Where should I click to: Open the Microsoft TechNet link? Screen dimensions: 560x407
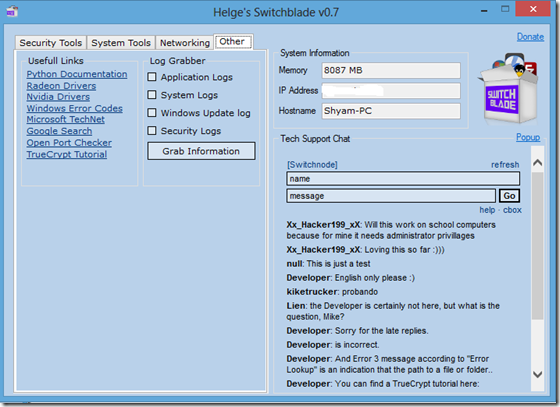tap(66, 119)
